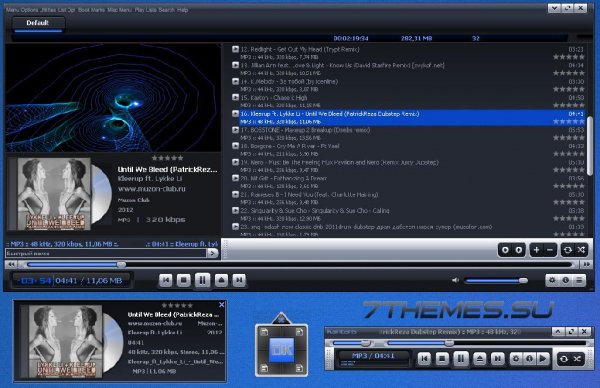This screenshot has width=600, height=388.
Task: Open files with main player eject button
Action: tap(221, 280)
